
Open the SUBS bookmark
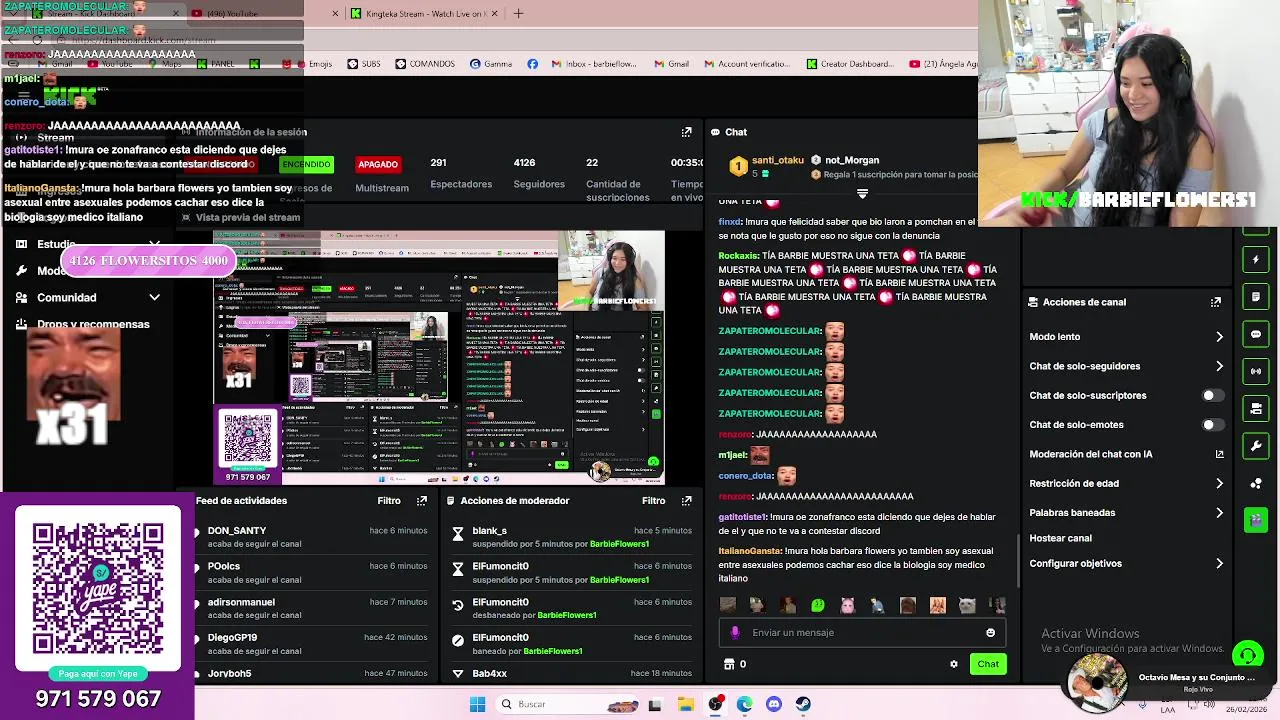[364, 64]
